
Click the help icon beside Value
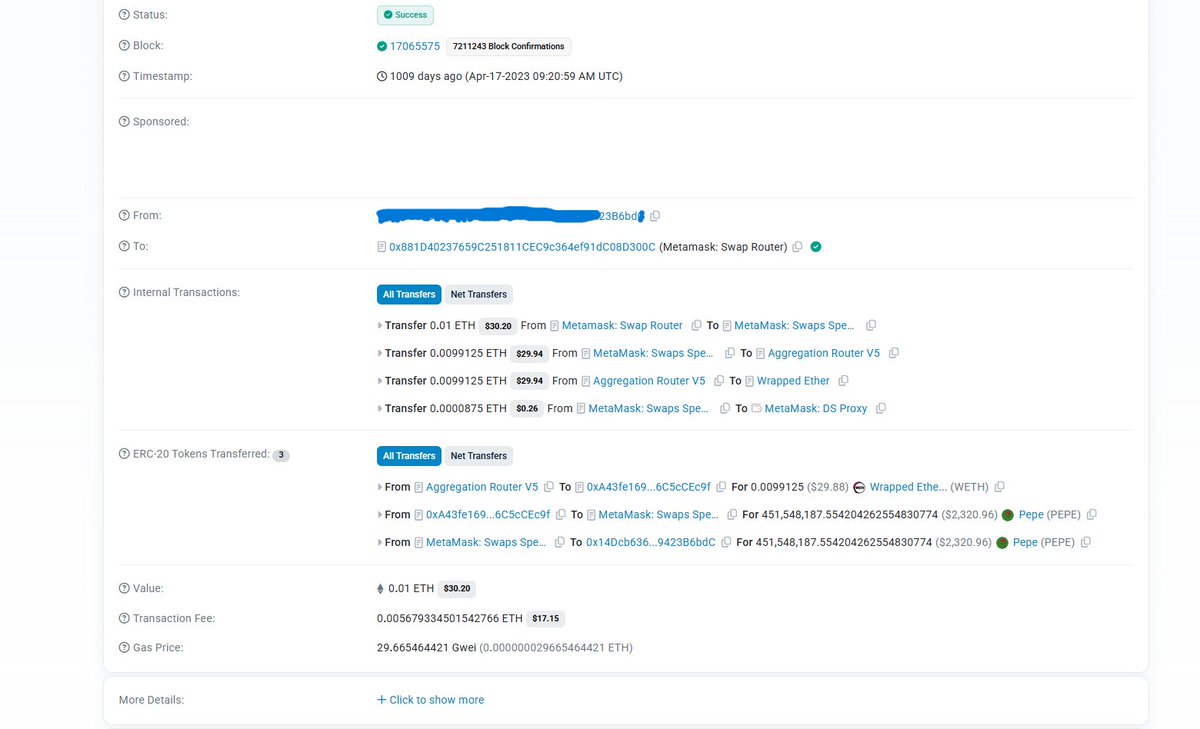click(124, 589)
